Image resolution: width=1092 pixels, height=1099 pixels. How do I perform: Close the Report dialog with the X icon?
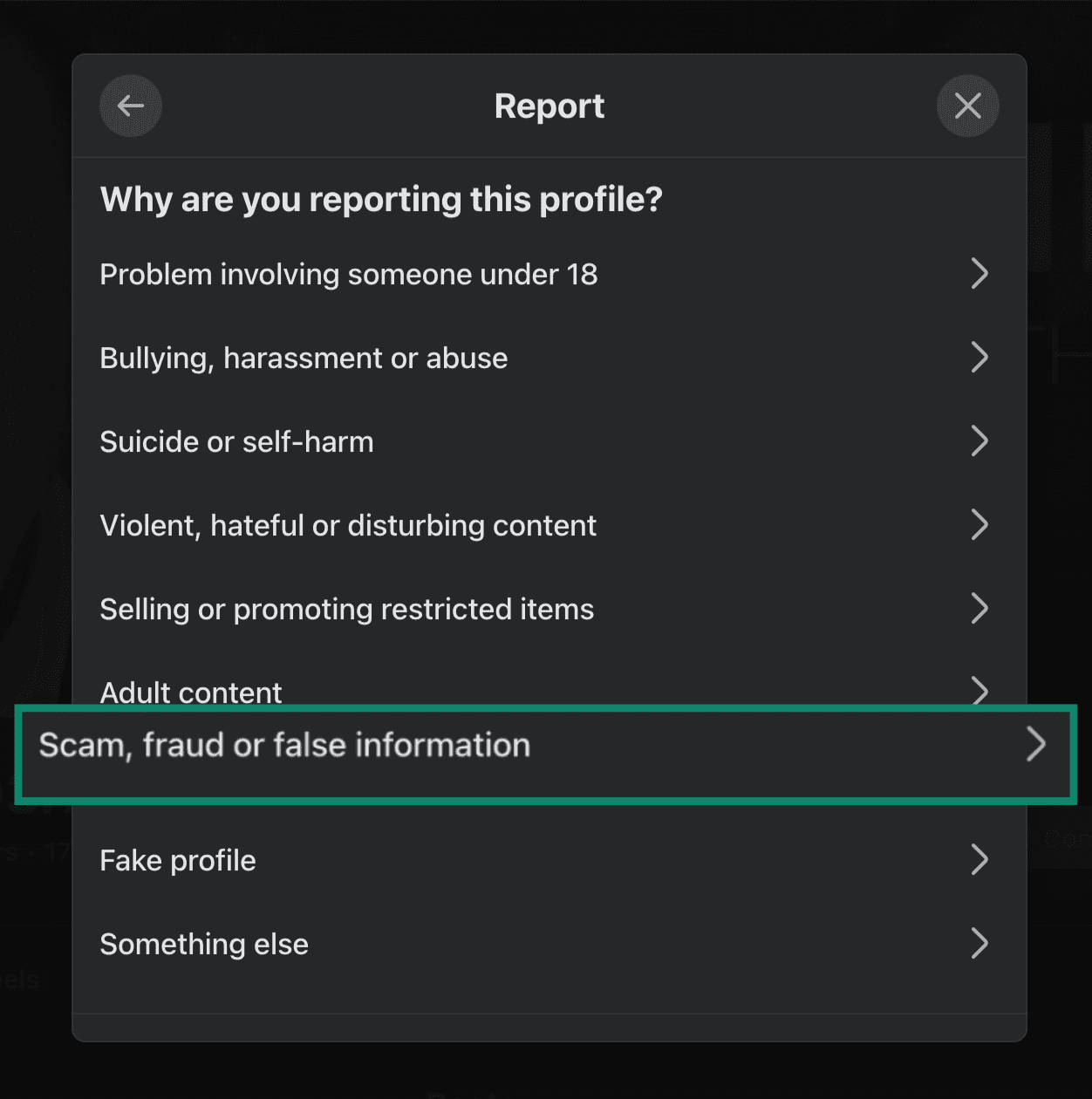(x=967, y=106)
